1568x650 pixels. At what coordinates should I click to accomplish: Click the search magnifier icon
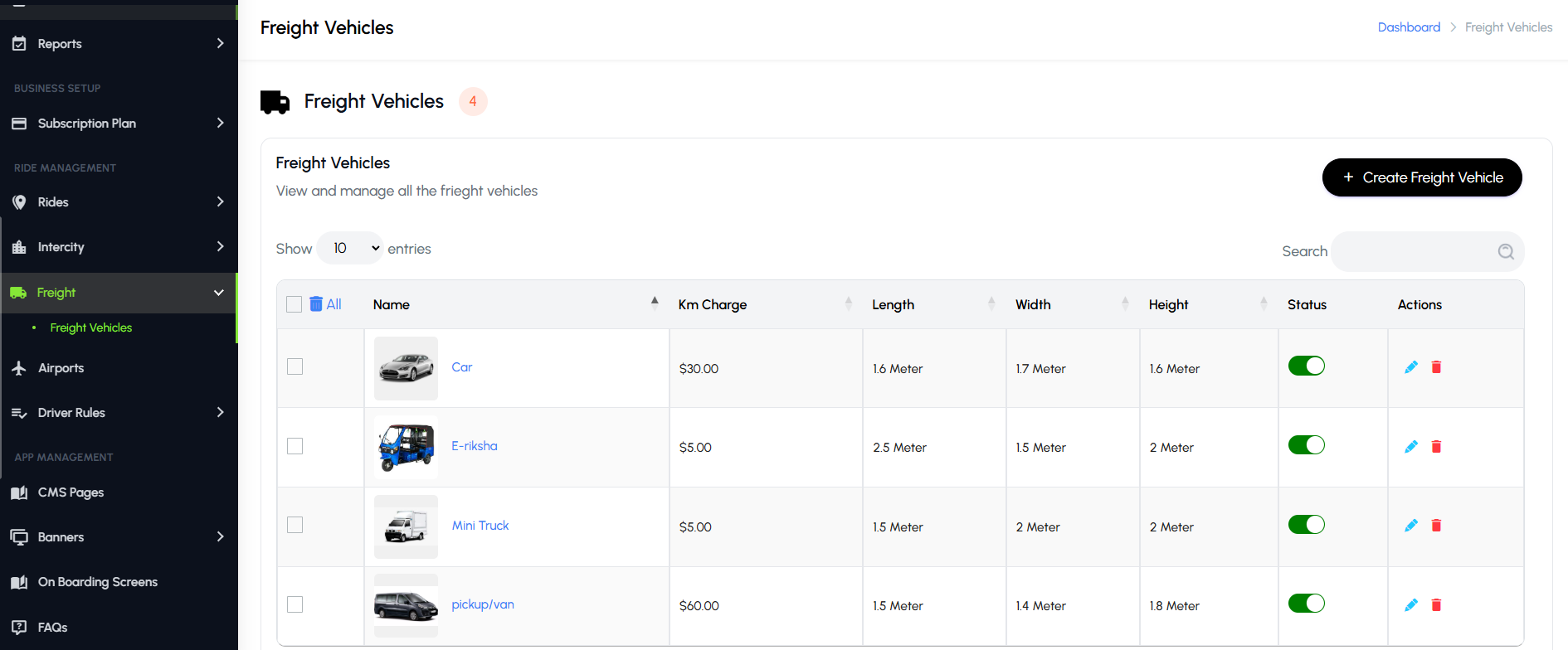pos(1506,251)
